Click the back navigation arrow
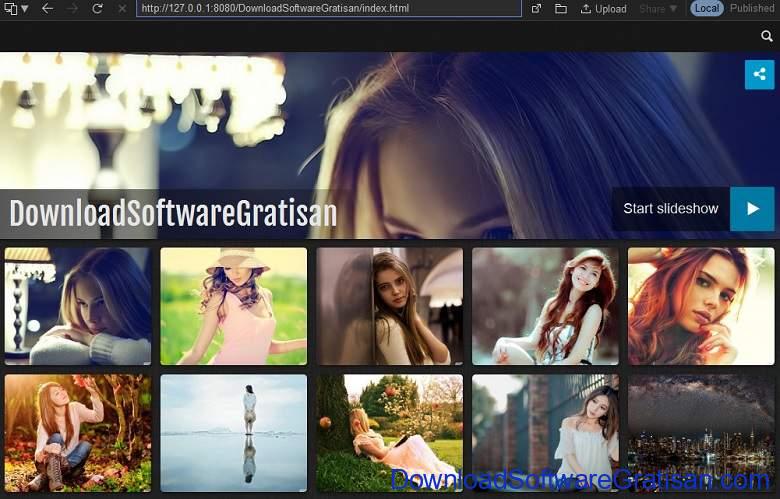Viewport: 780px width, 499px height. pyautogui.click(x=47, y=8)
